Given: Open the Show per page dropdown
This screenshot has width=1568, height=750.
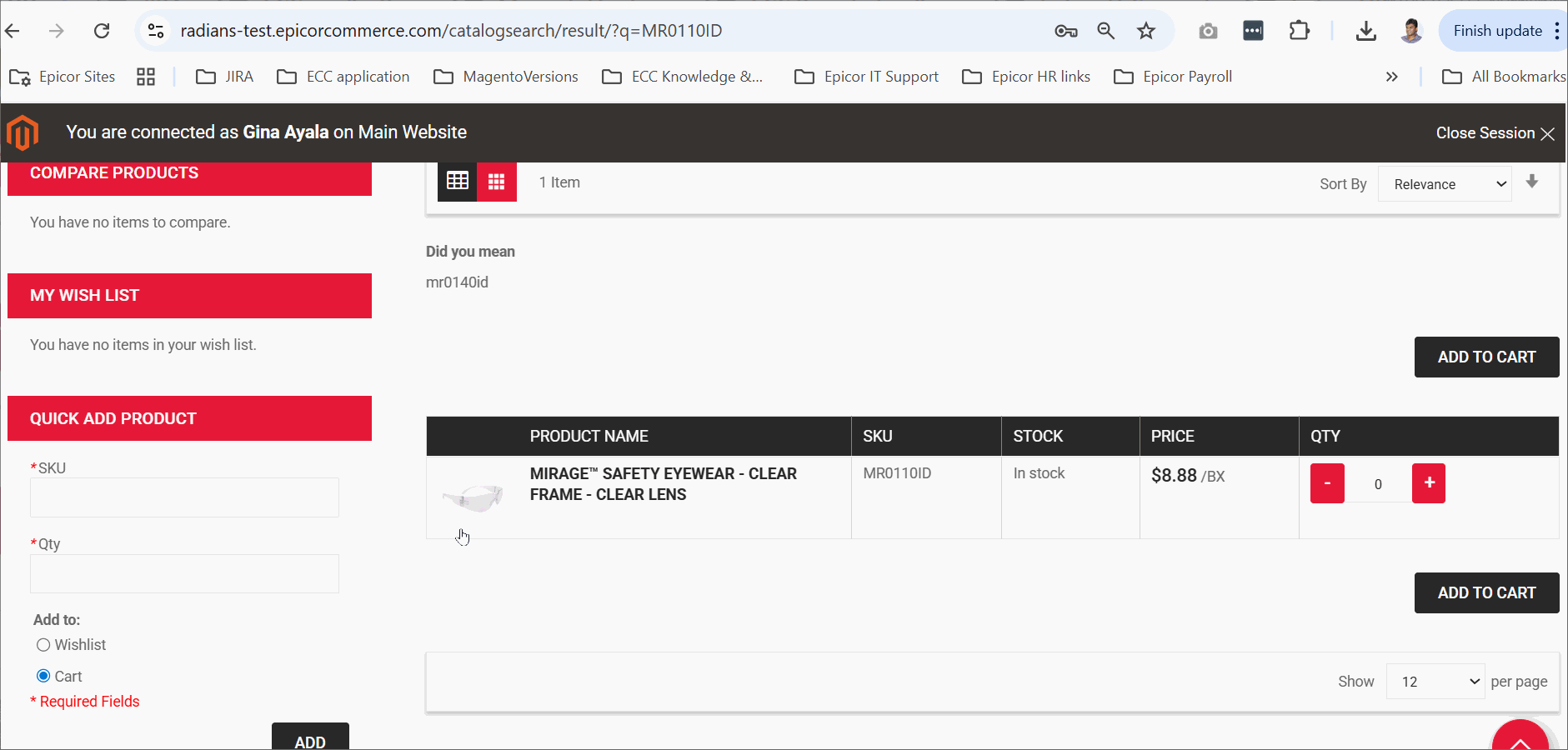Looking at the screenshot, I should [x=1435, y=682].
